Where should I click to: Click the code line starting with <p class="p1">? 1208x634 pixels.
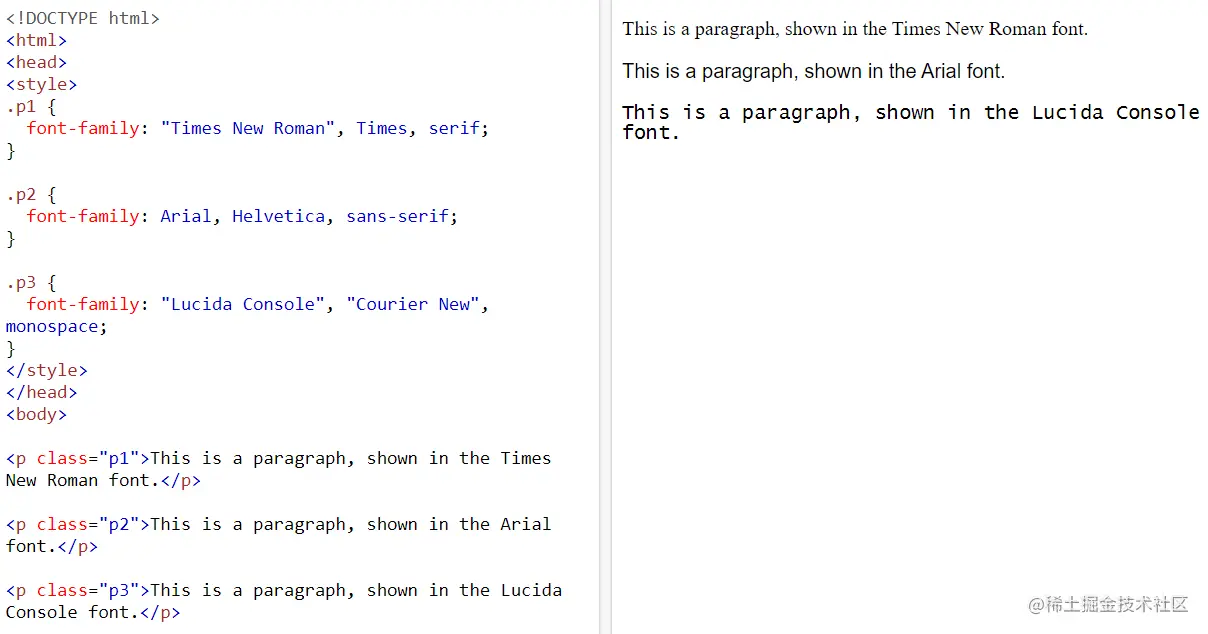[x=278, y=458]
